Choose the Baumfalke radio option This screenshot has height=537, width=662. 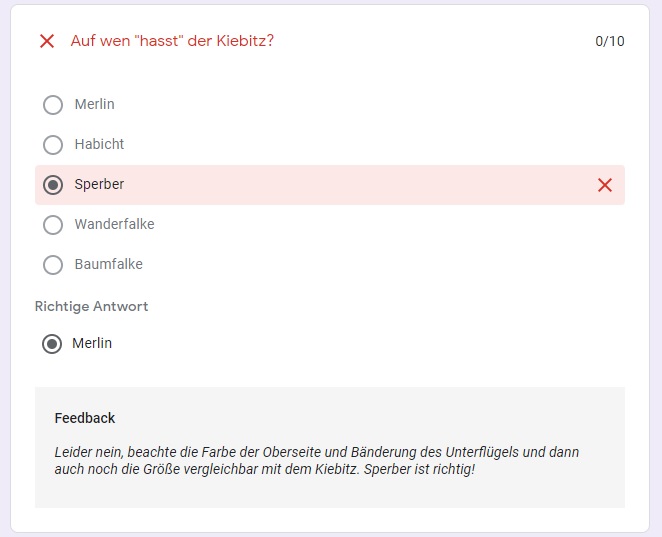[53, 265]
